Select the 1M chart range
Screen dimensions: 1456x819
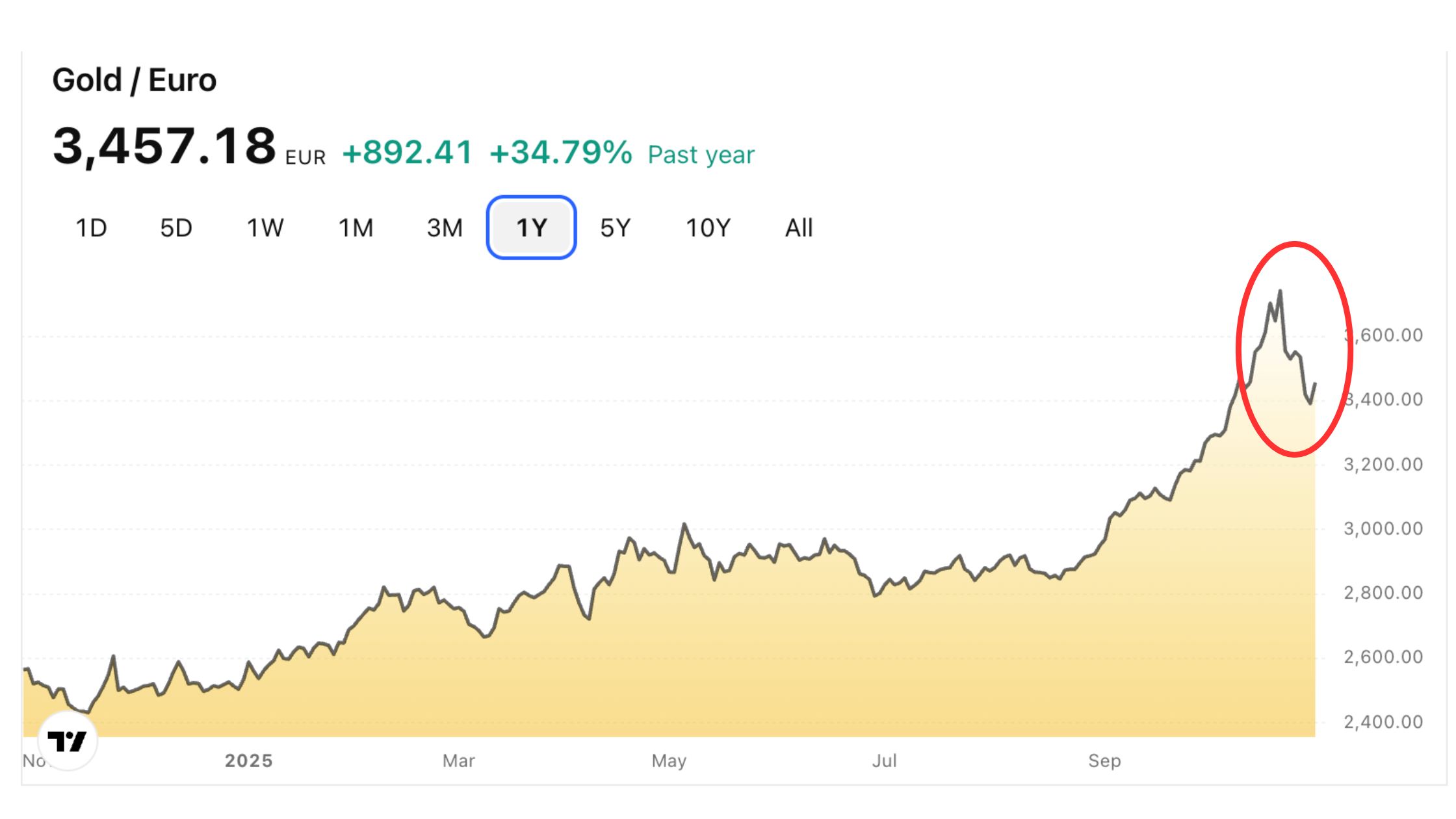point(356,228)
